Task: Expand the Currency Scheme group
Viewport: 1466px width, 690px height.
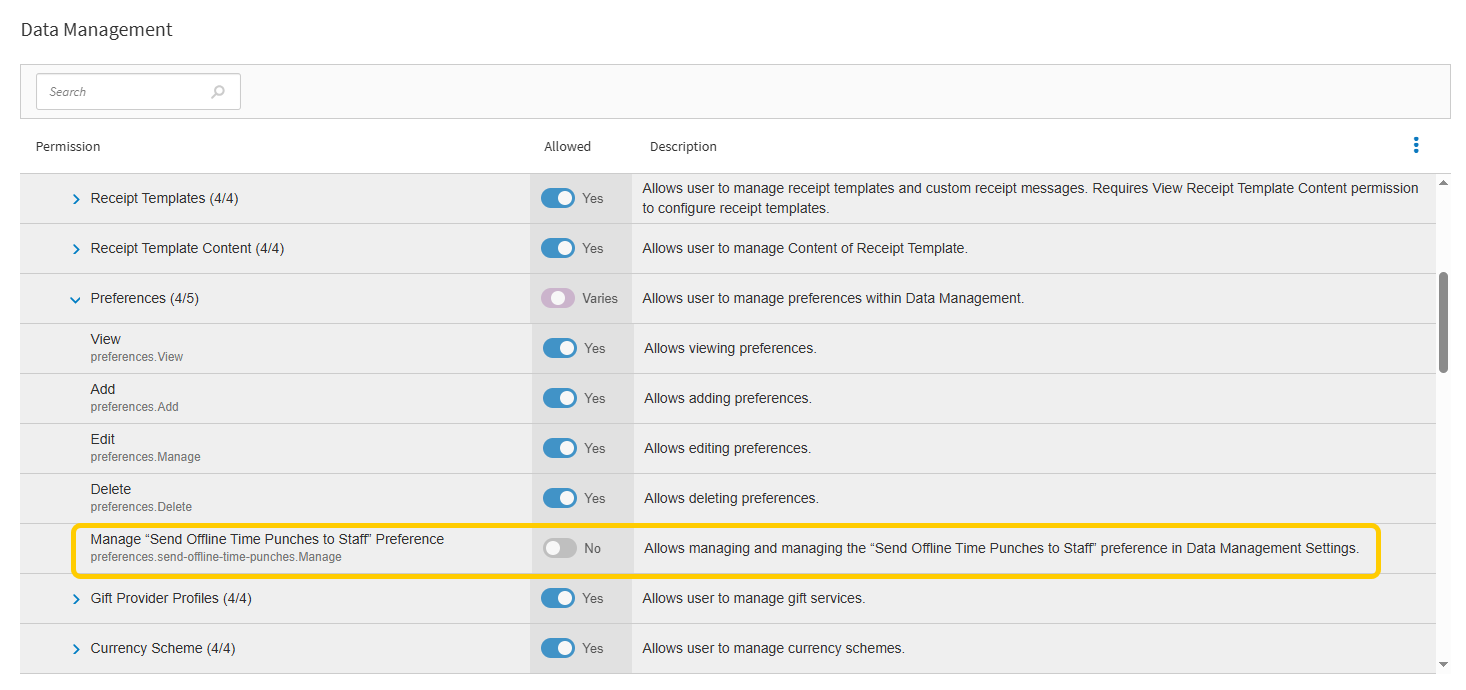Action: pos(76,649)
